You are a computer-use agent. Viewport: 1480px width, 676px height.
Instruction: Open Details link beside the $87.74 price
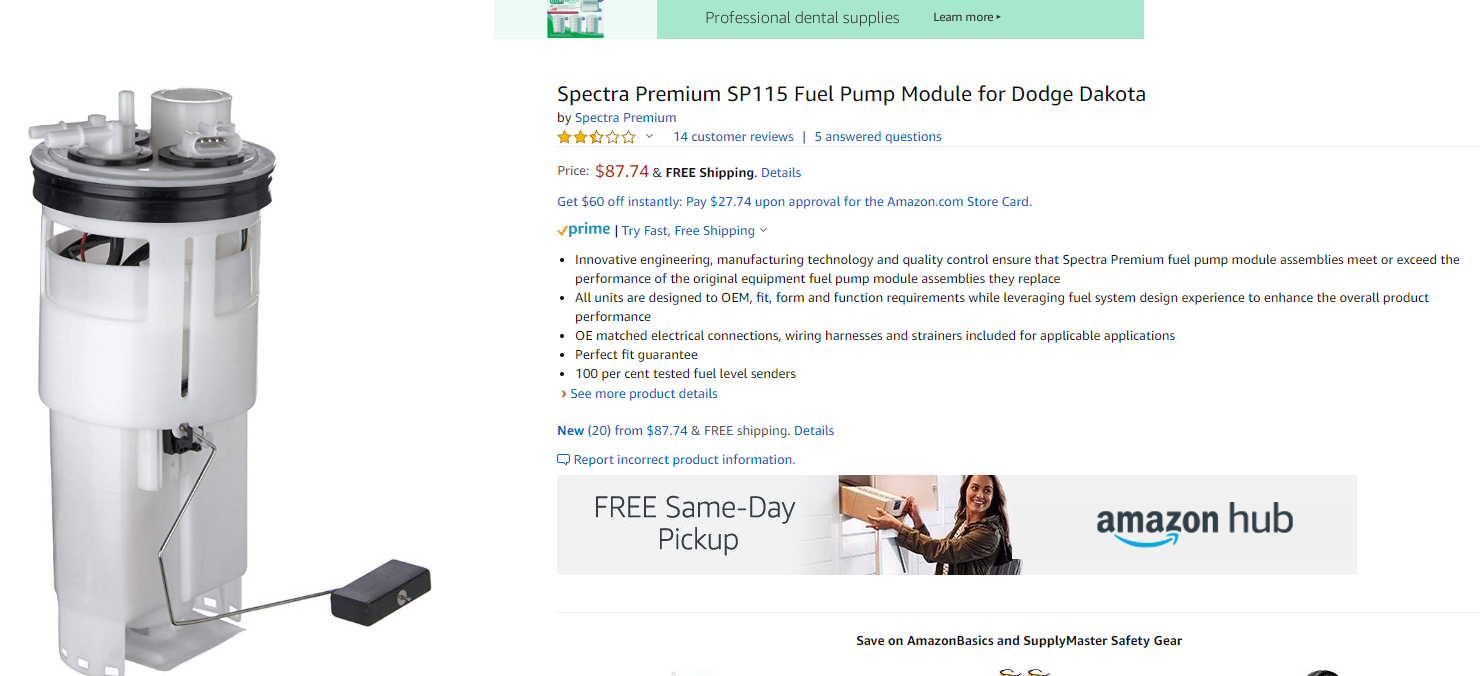pos(780,173)
